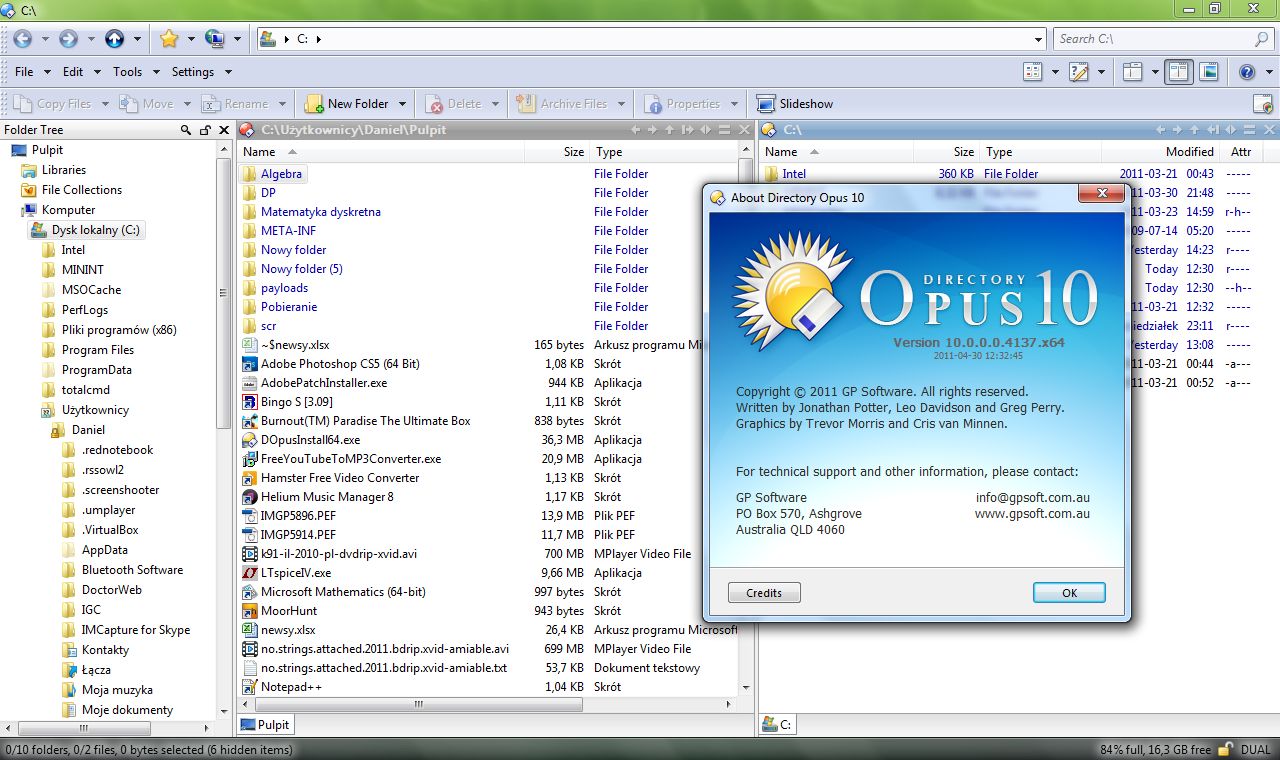Expand the Favorites star dropdown arrow
1280x760 pixels.
[x=191, y=39]
